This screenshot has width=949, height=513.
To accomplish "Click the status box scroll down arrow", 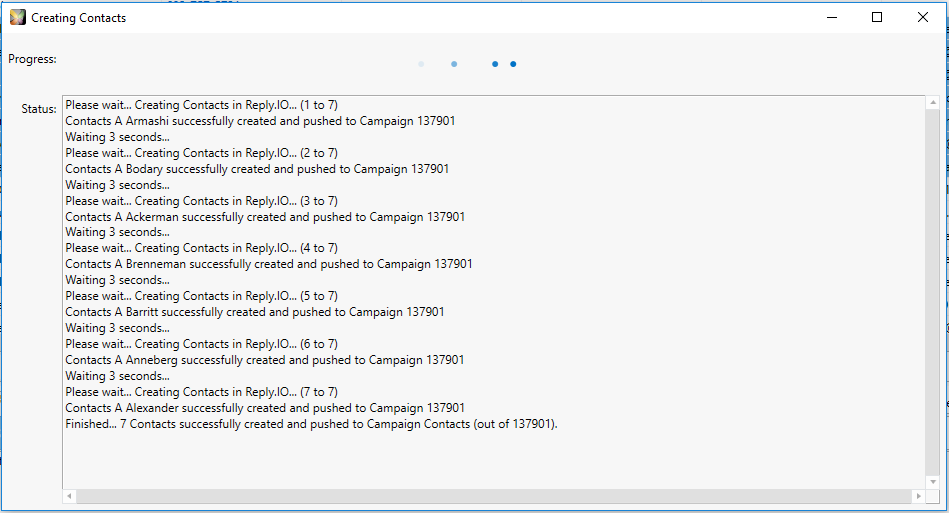I will coord(933,482).
